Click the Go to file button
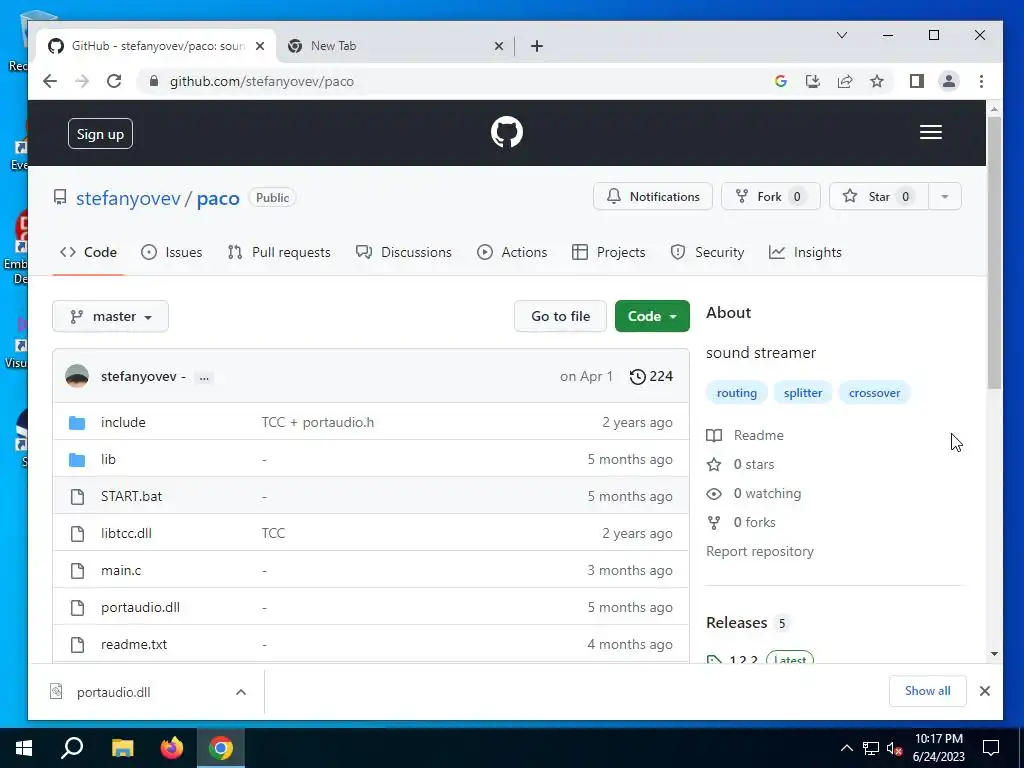 (560, 317)
